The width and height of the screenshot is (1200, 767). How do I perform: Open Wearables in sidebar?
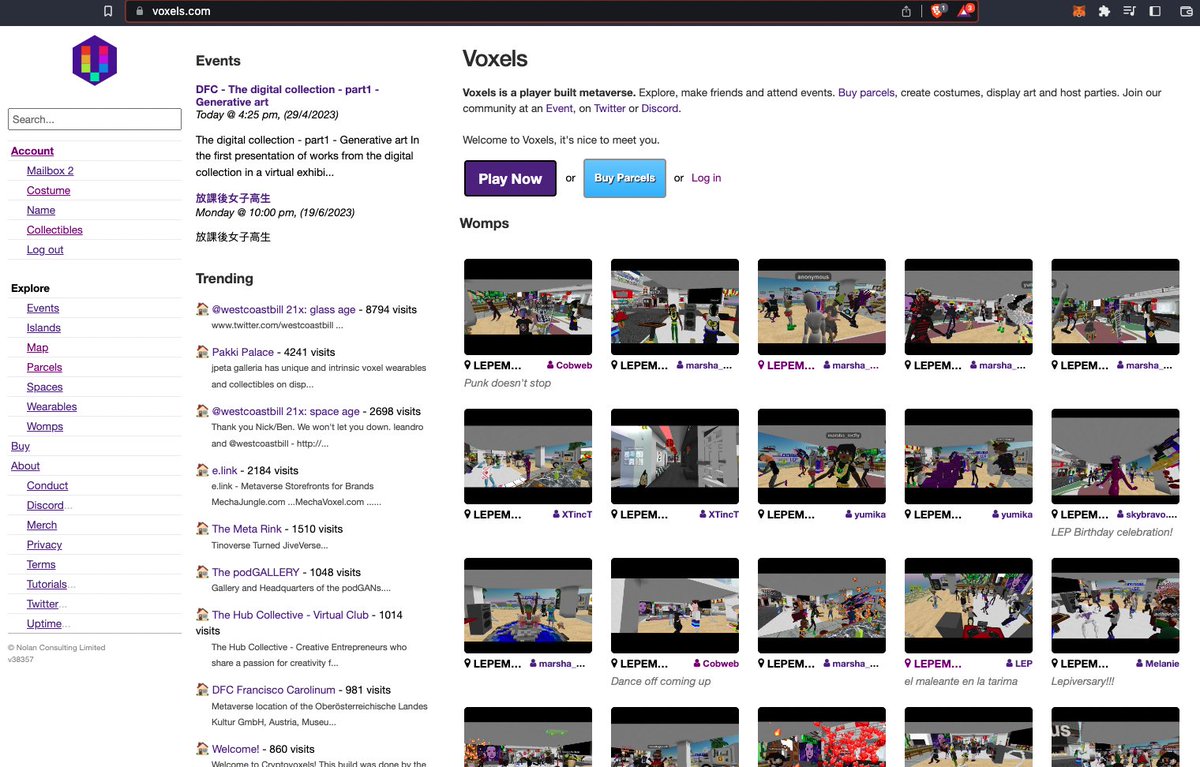point(52,407)
